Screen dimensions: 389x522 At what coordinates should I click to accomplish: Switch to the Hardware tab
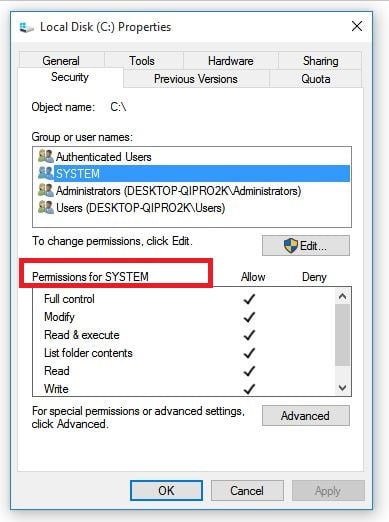click(x=231, y=61)
